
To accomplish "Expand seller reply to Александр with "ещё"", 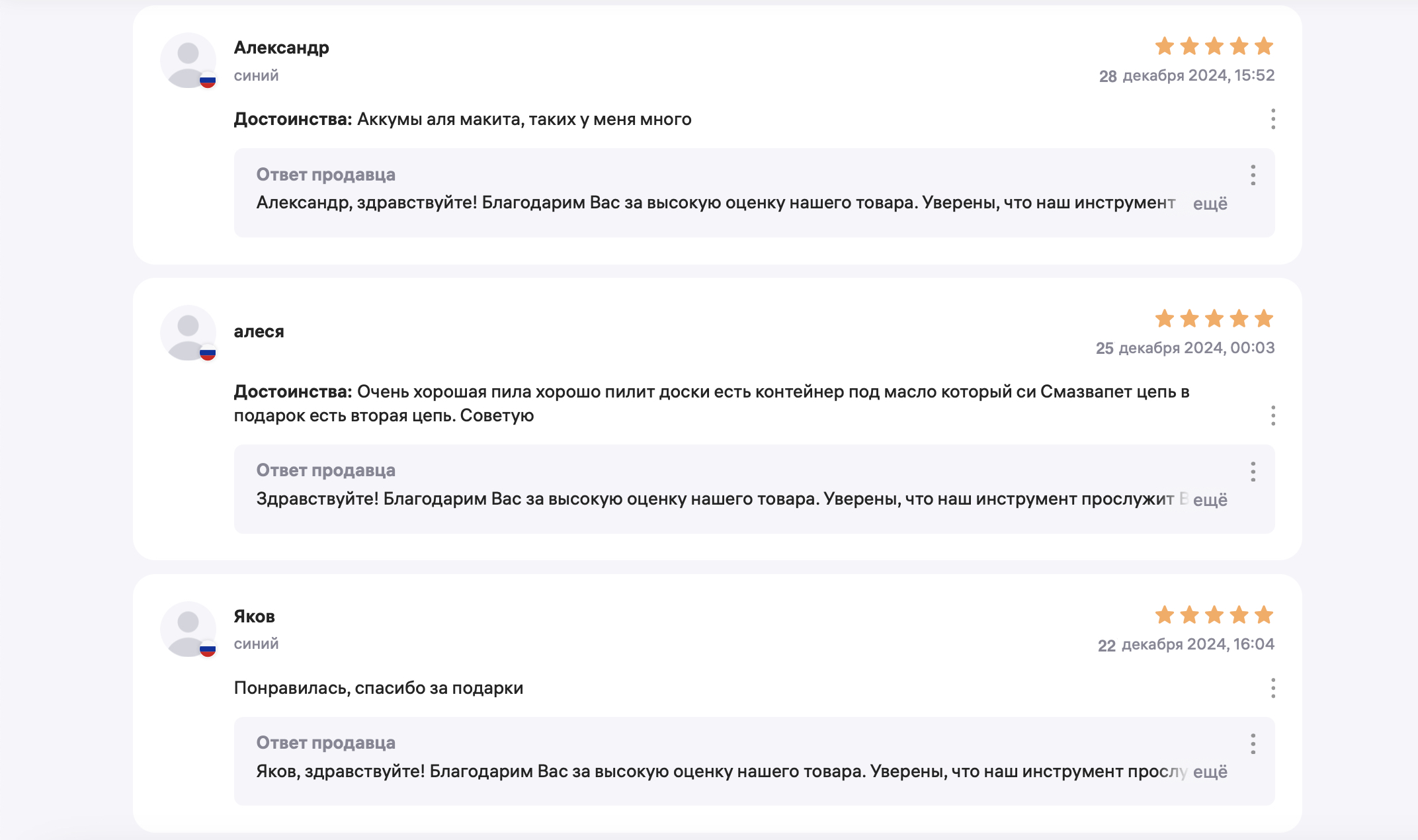I will click(1210, 204).
